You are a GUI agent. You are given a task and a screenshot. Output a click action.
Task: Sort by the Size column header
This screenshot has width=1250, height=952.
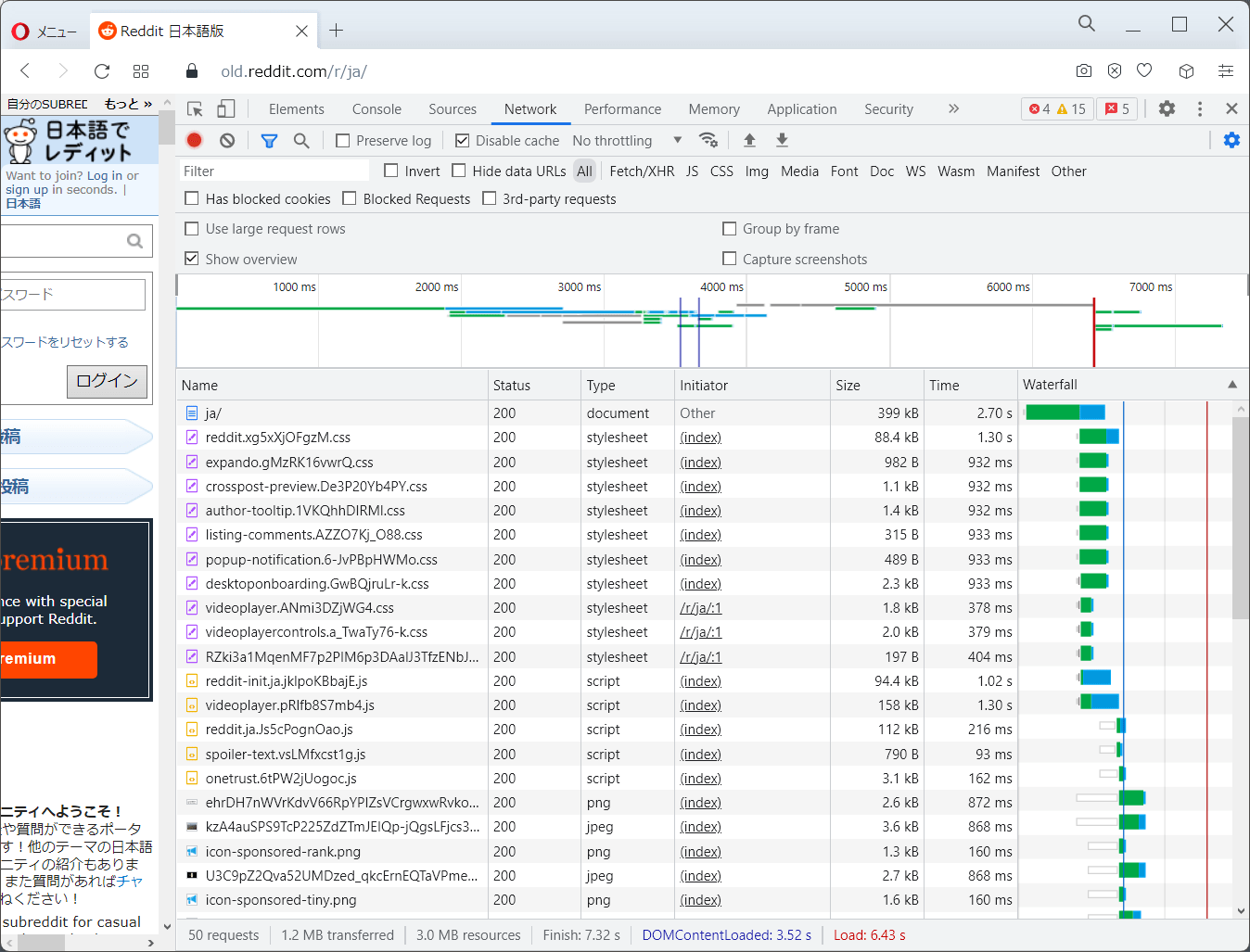click(x=876, y=385)
